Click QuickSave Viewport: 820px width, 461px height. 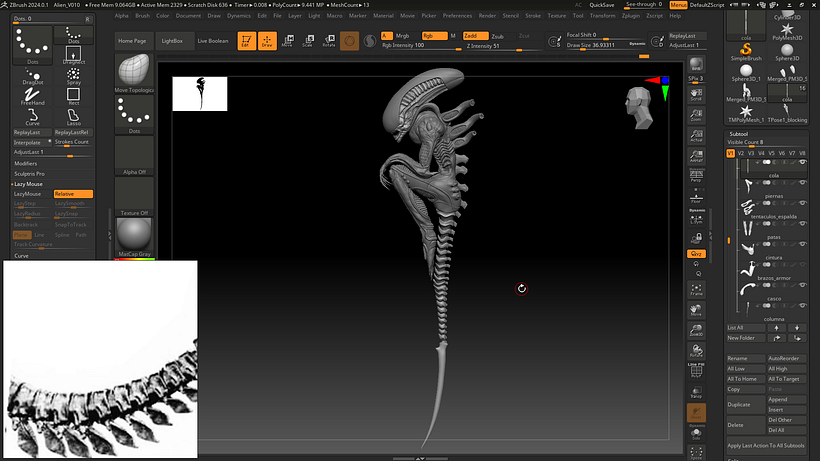point(602,5)
